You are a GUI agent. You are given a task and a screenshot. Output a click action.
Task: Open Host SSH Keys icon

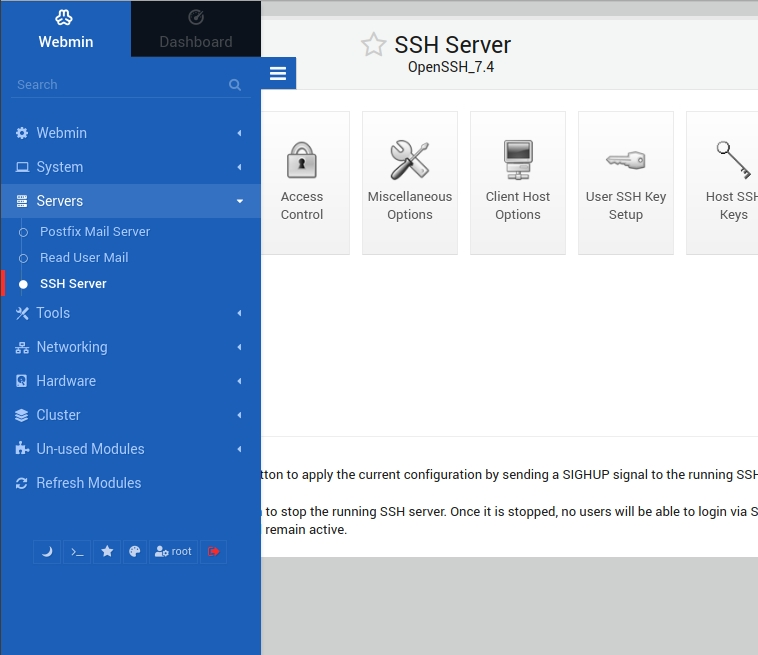pos(733,160)
